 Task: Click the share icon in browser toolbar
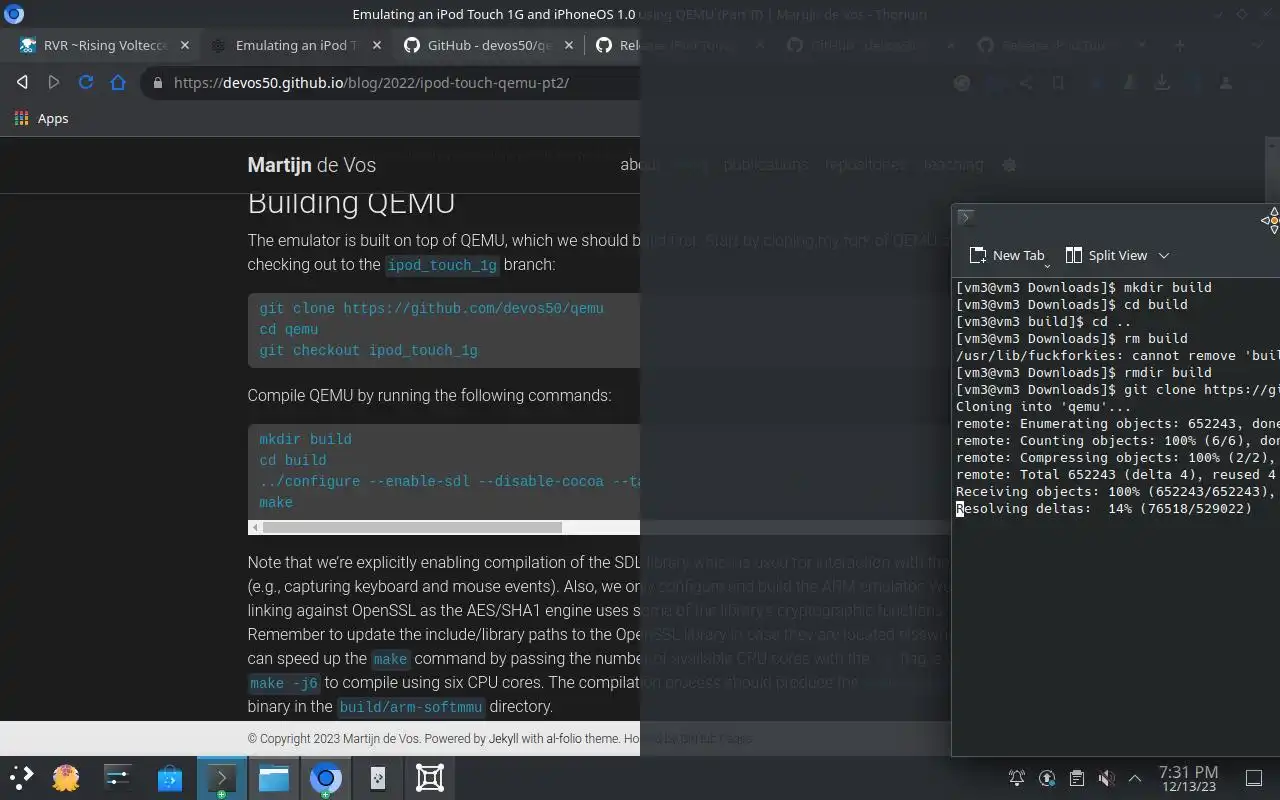[x=1026, y=83]
